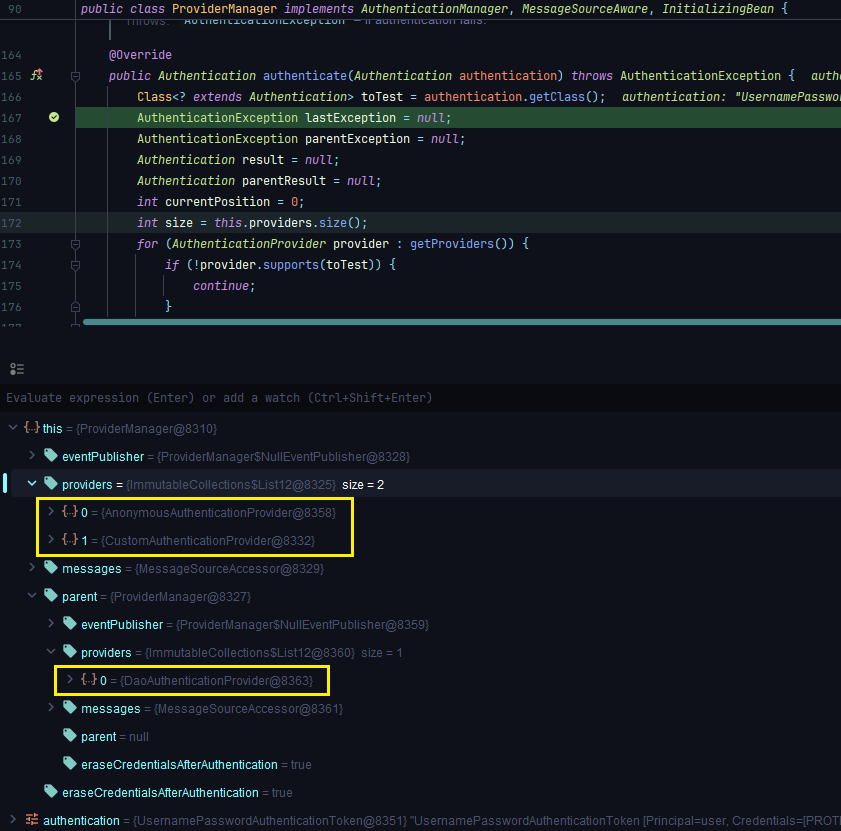Click the object icon beside the 'this' variable

[x=32, y=428]
